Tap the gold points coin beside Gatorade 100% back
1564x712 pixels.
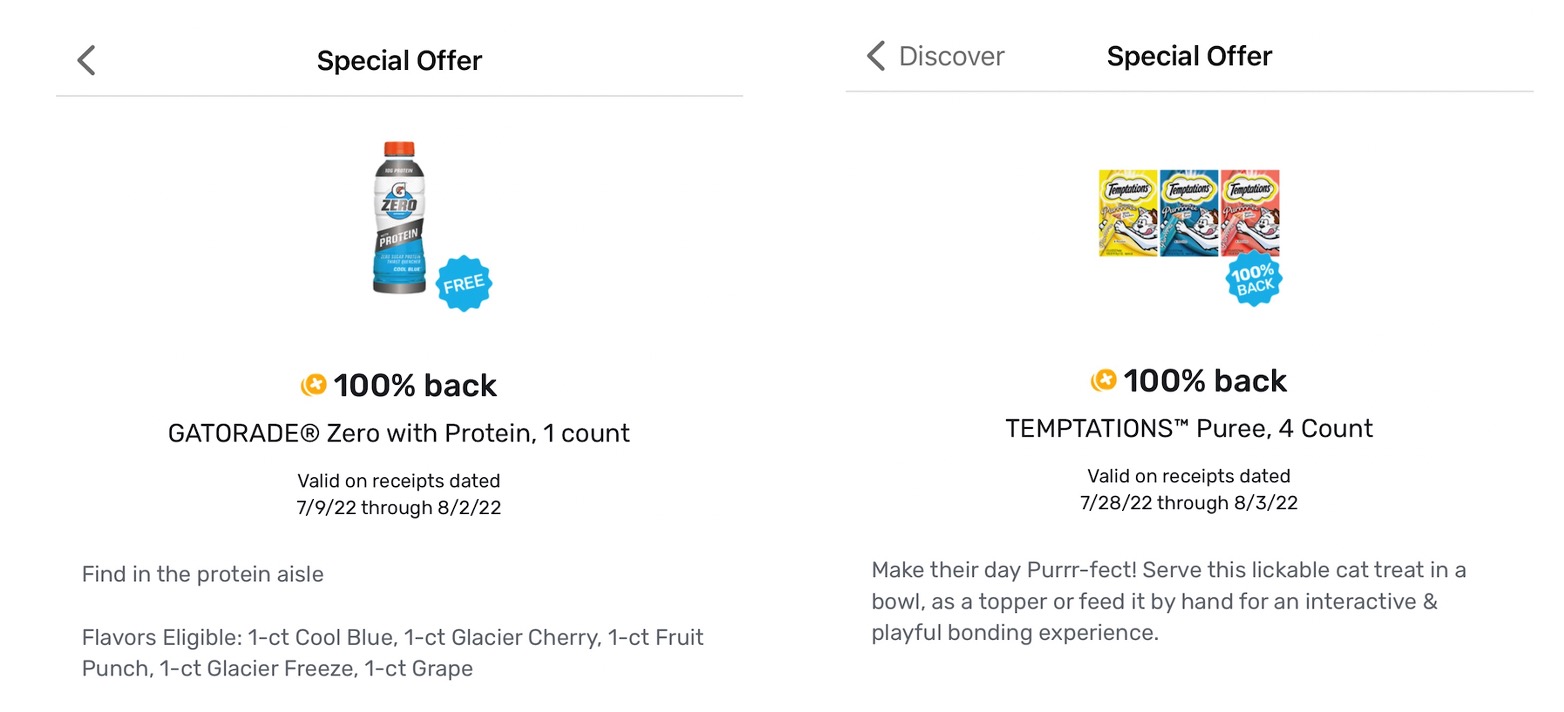pyautogui.click(x=314, y=385)
